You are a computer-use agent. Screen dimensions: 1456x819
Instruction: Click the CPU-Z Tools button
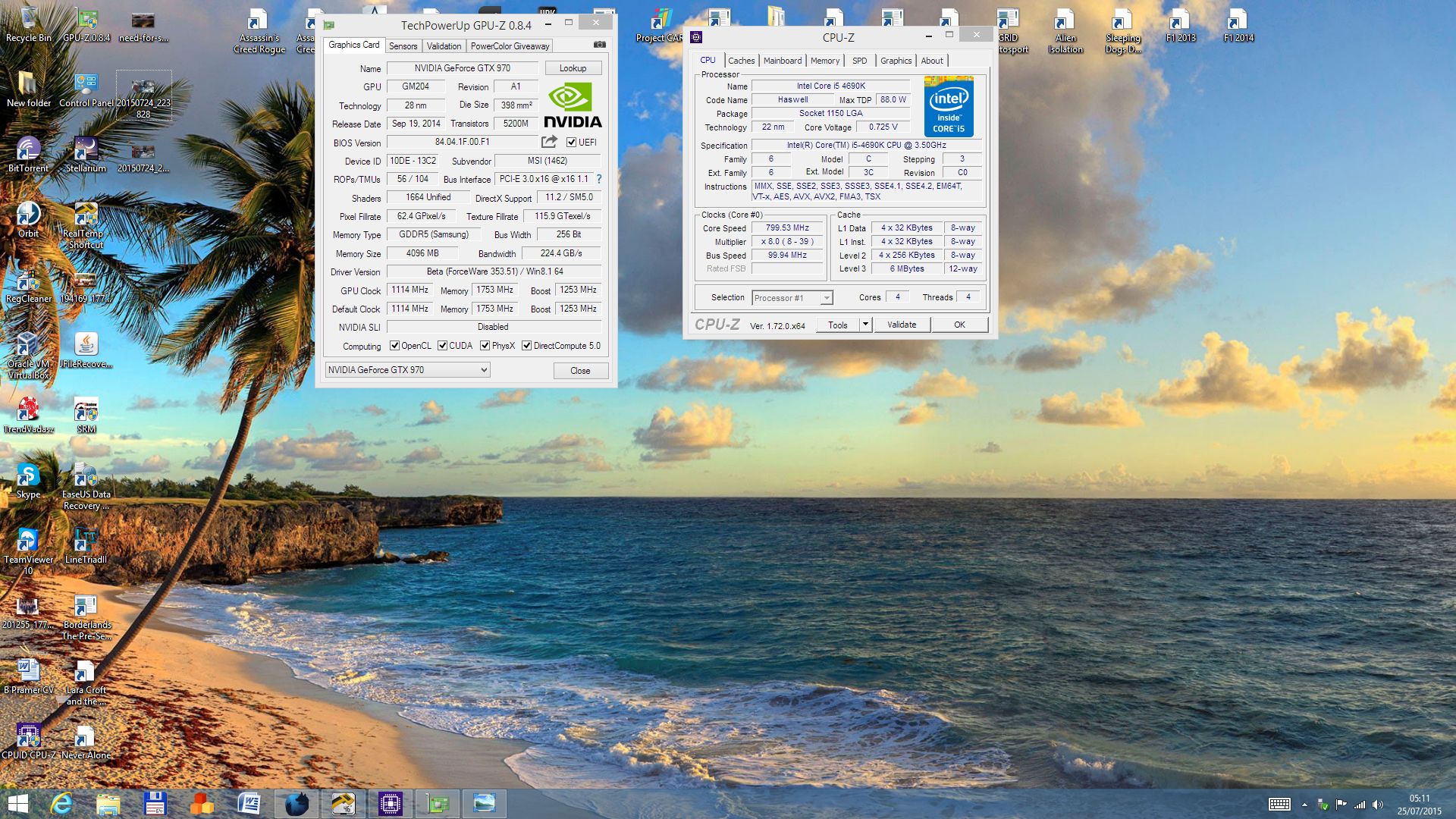837,325
